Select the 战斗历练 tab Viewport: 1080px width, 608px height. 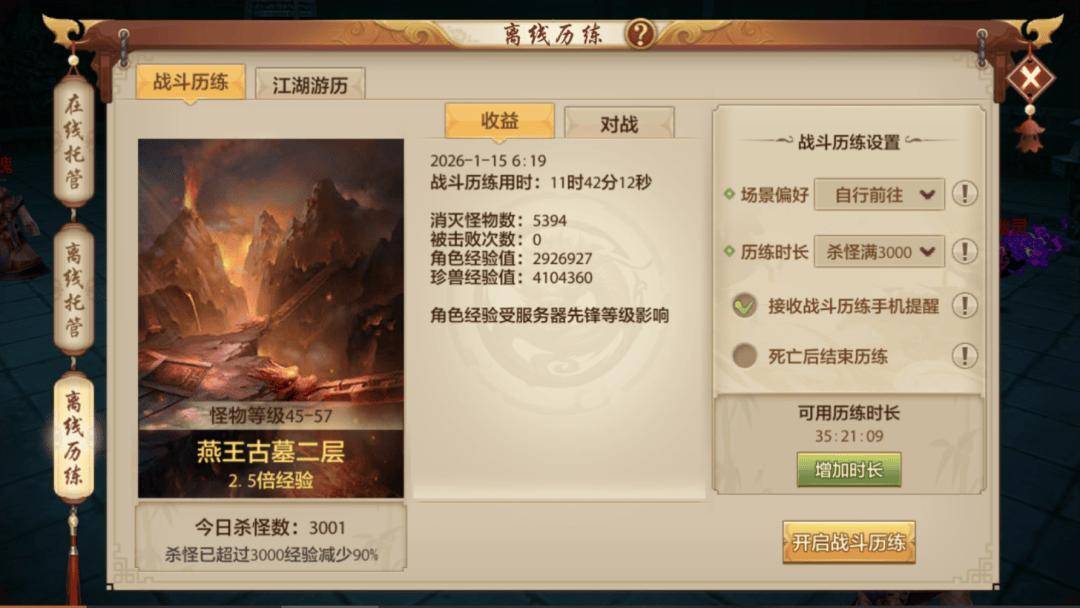(191, 83)
